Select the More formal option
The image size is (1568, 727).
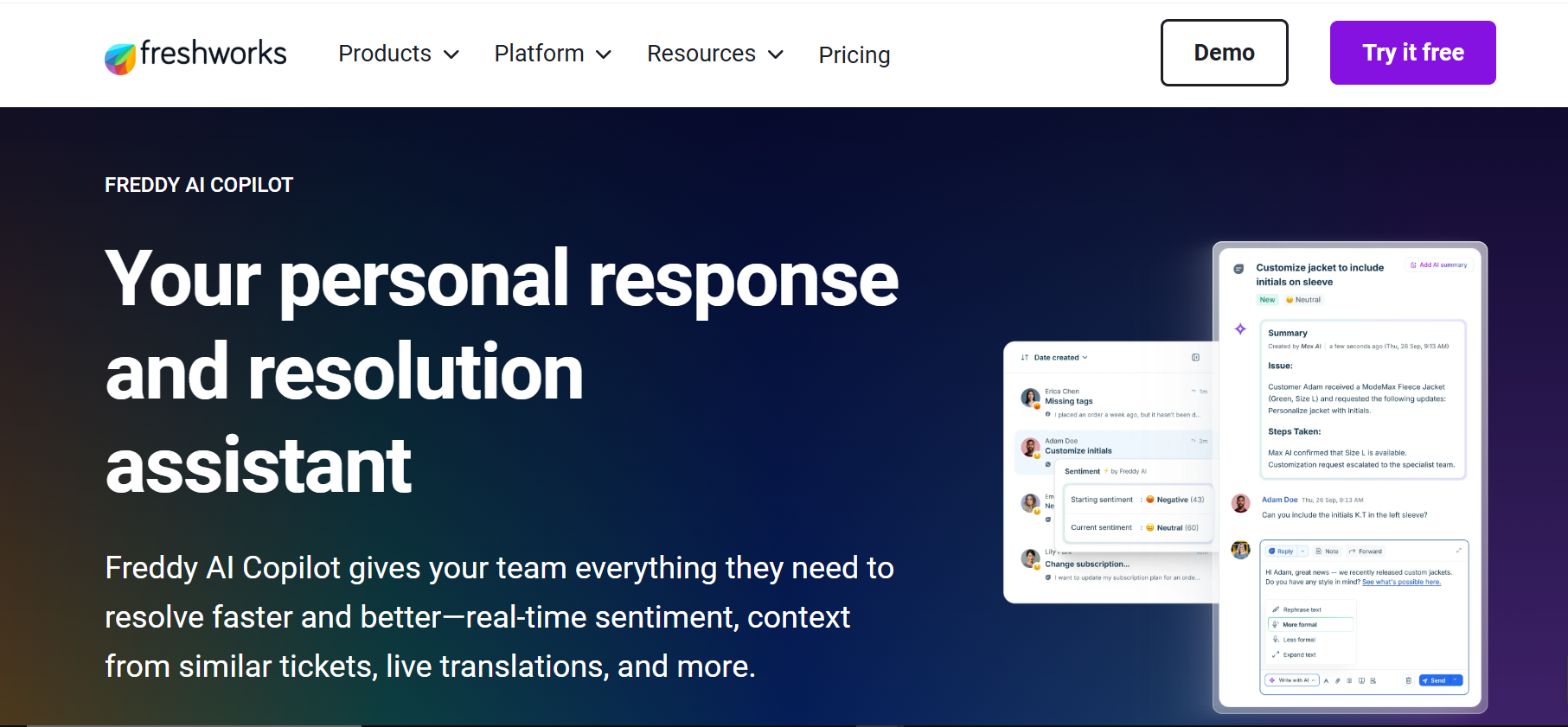(x=1310, y=624)
